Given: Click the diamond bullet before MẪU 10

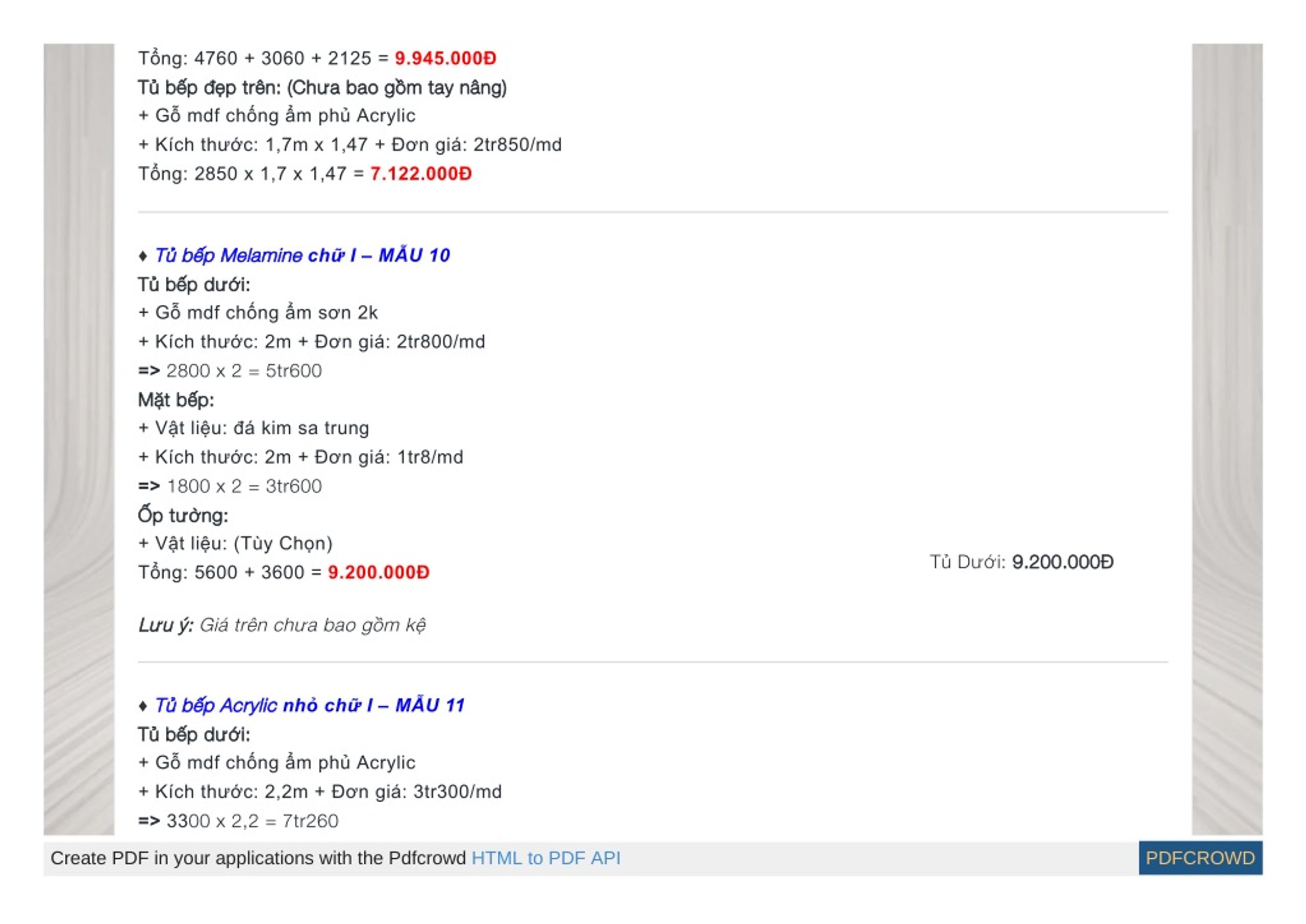Looking at the screenshot, I should (143, 256).
